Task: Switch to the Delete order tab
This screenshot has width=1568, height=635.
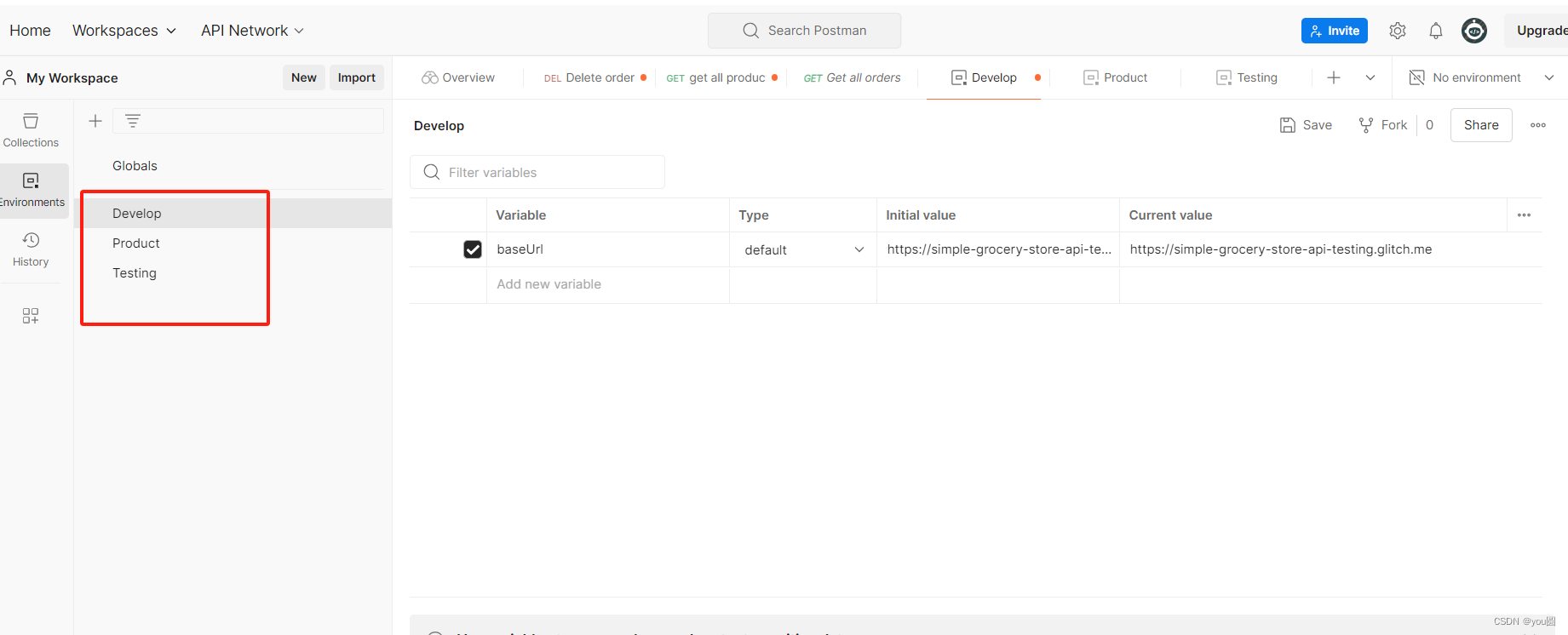Action: click(594, 77)
